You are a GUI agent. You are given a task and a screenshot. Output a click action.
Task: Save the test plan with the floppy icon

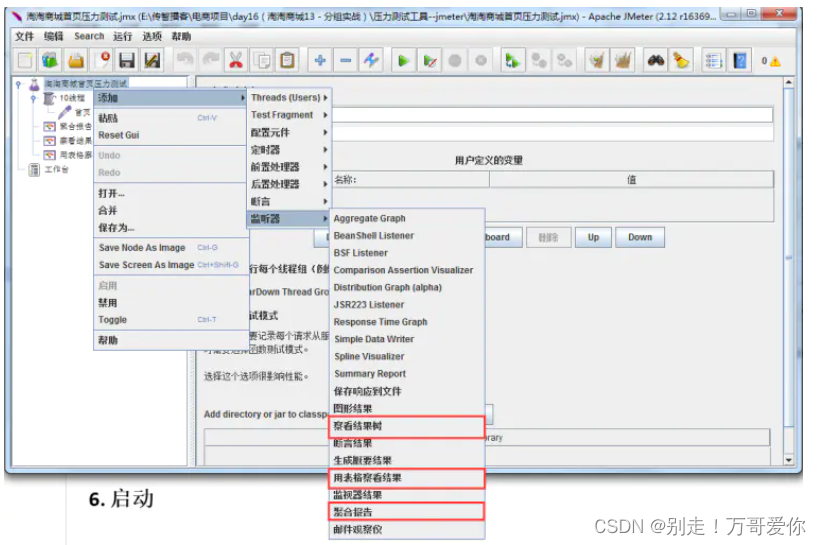pyautogui.click(x=127, y=61)
